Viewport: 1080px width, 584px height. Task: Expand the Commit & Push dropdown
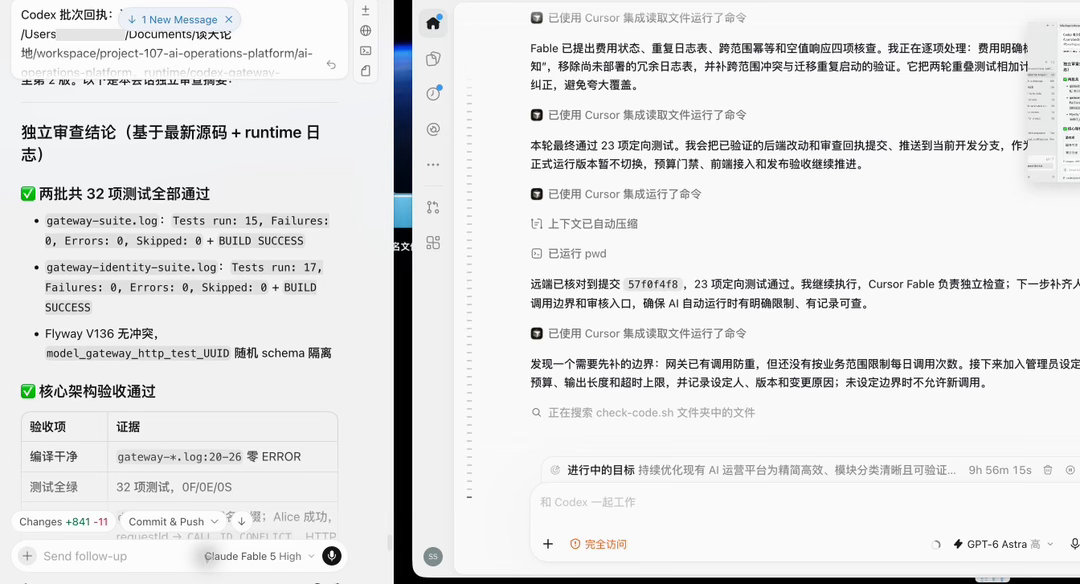tap(173, 521)
